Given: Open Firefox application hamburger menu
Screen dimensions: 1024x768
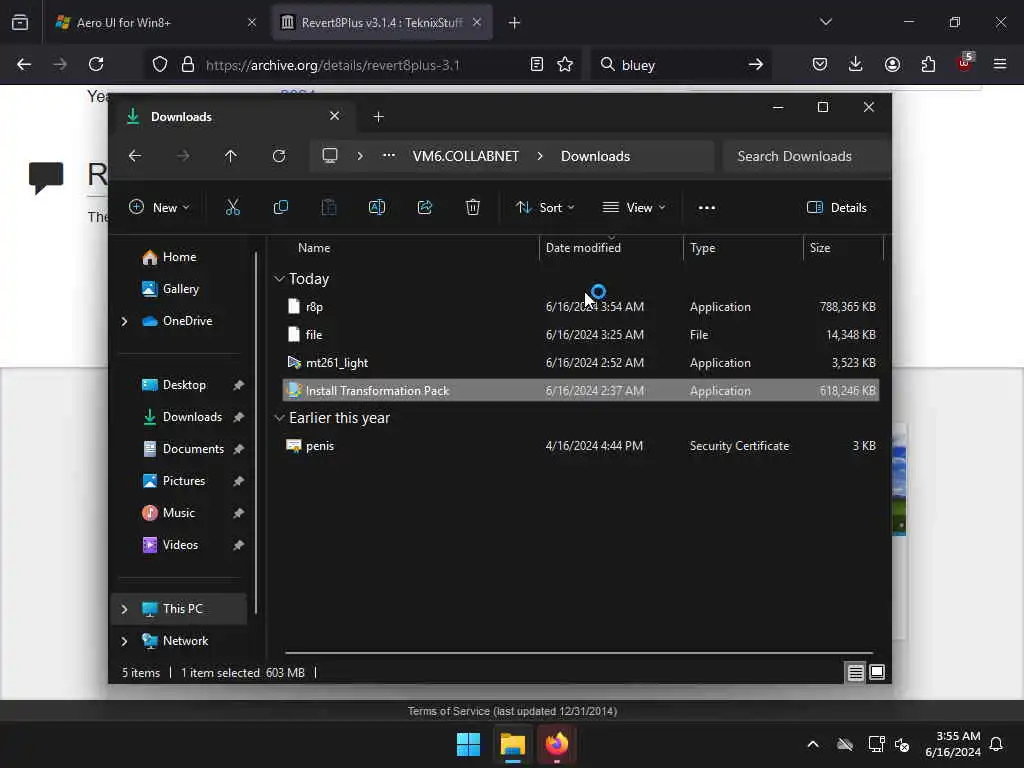Looking at the screenshot, I should [999, 64].
